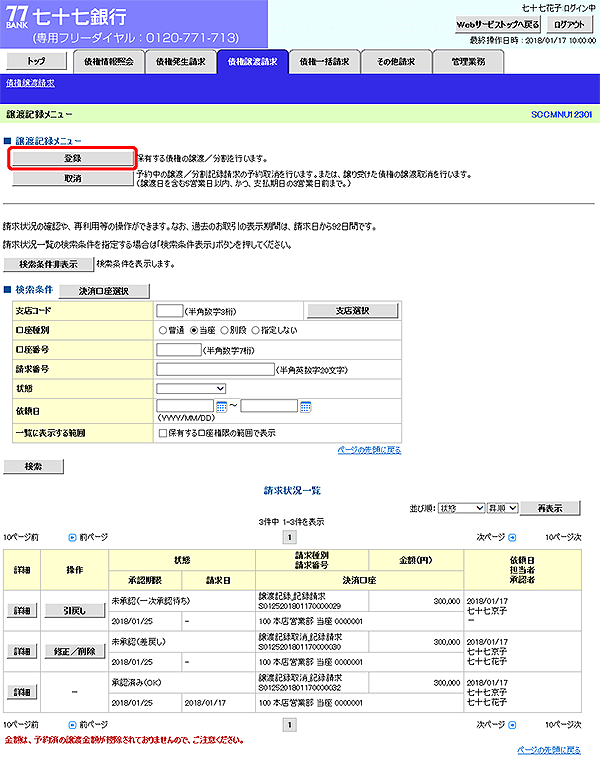
Task: Open calendar picker for end date
Action: 305,407
